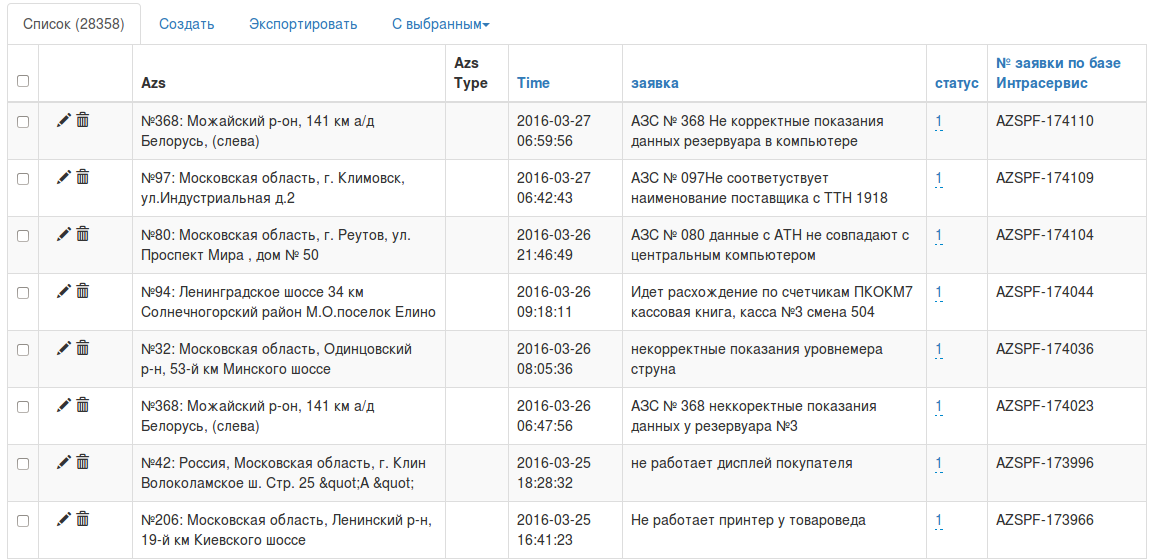Expand the 'С выбранным' dropdown
1158x559 pixels.
(440, 24)
